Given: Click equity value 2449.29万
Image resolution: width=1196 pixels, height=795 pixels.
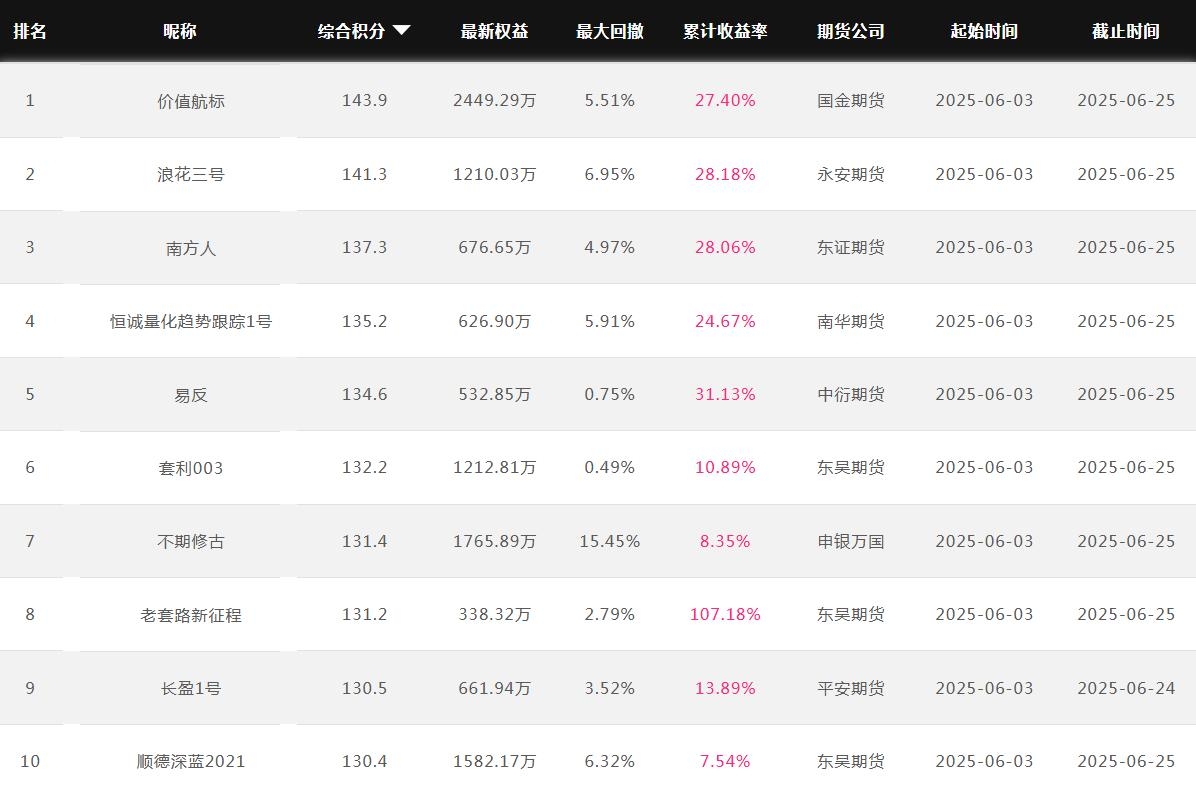Looking at the screenshot, I should 494,101.
